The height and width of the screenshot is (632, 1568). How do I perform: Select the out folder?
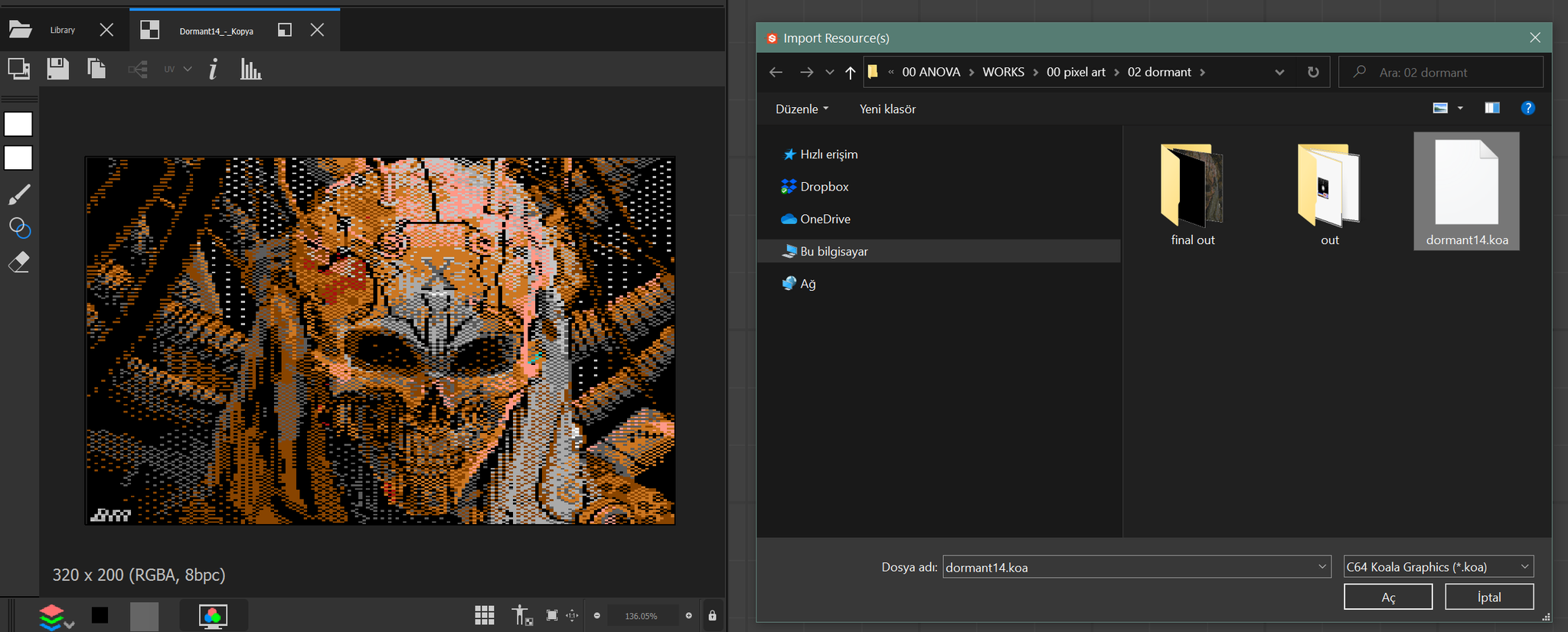coord(1330,194)
